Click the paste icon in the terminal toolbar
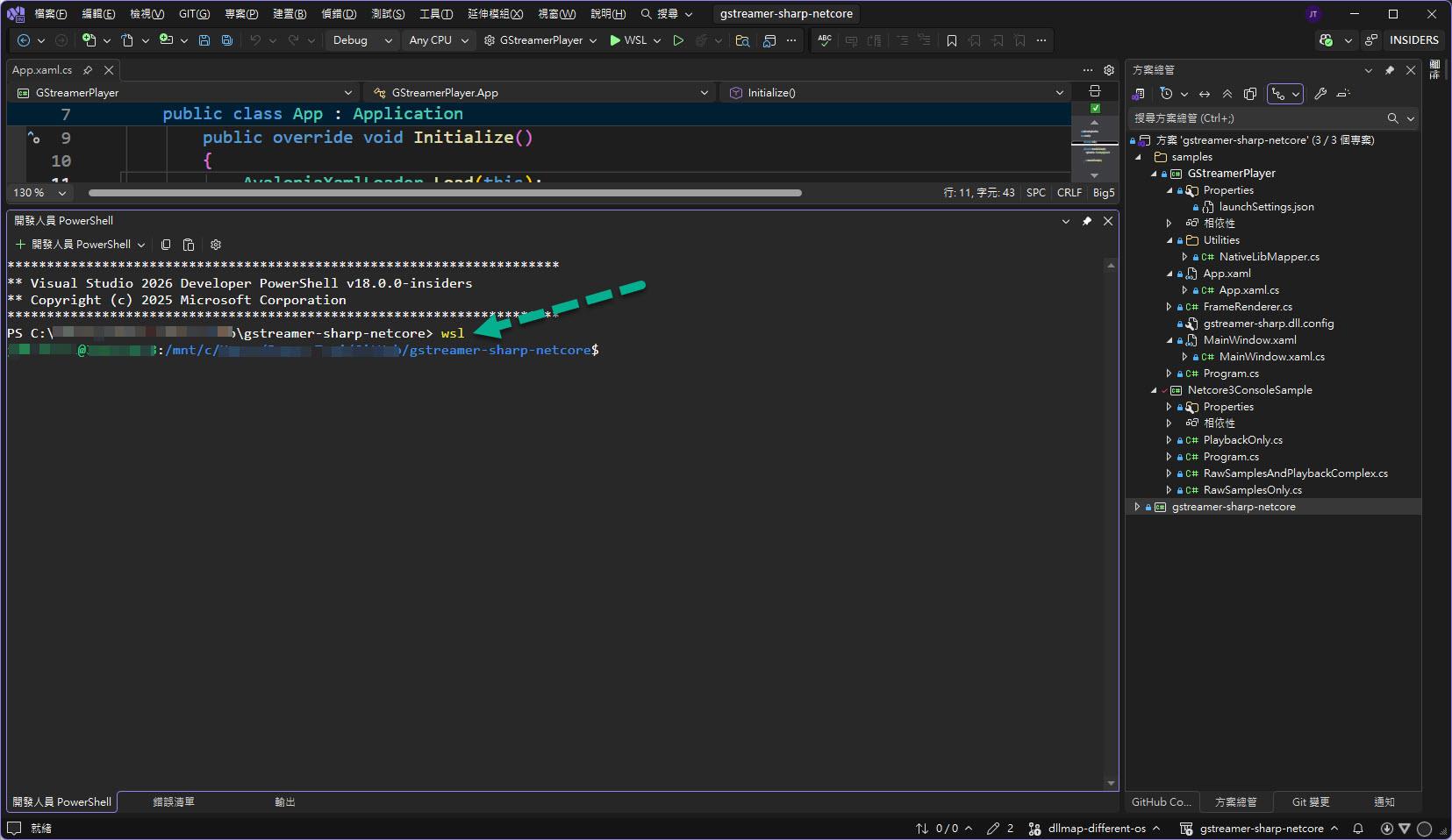 tap(189, 245)
